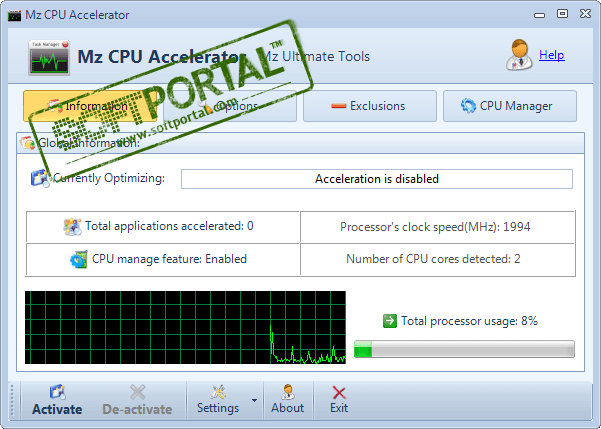Click the Help doctor icon
The image size is (601, 429).
[520, 55]
